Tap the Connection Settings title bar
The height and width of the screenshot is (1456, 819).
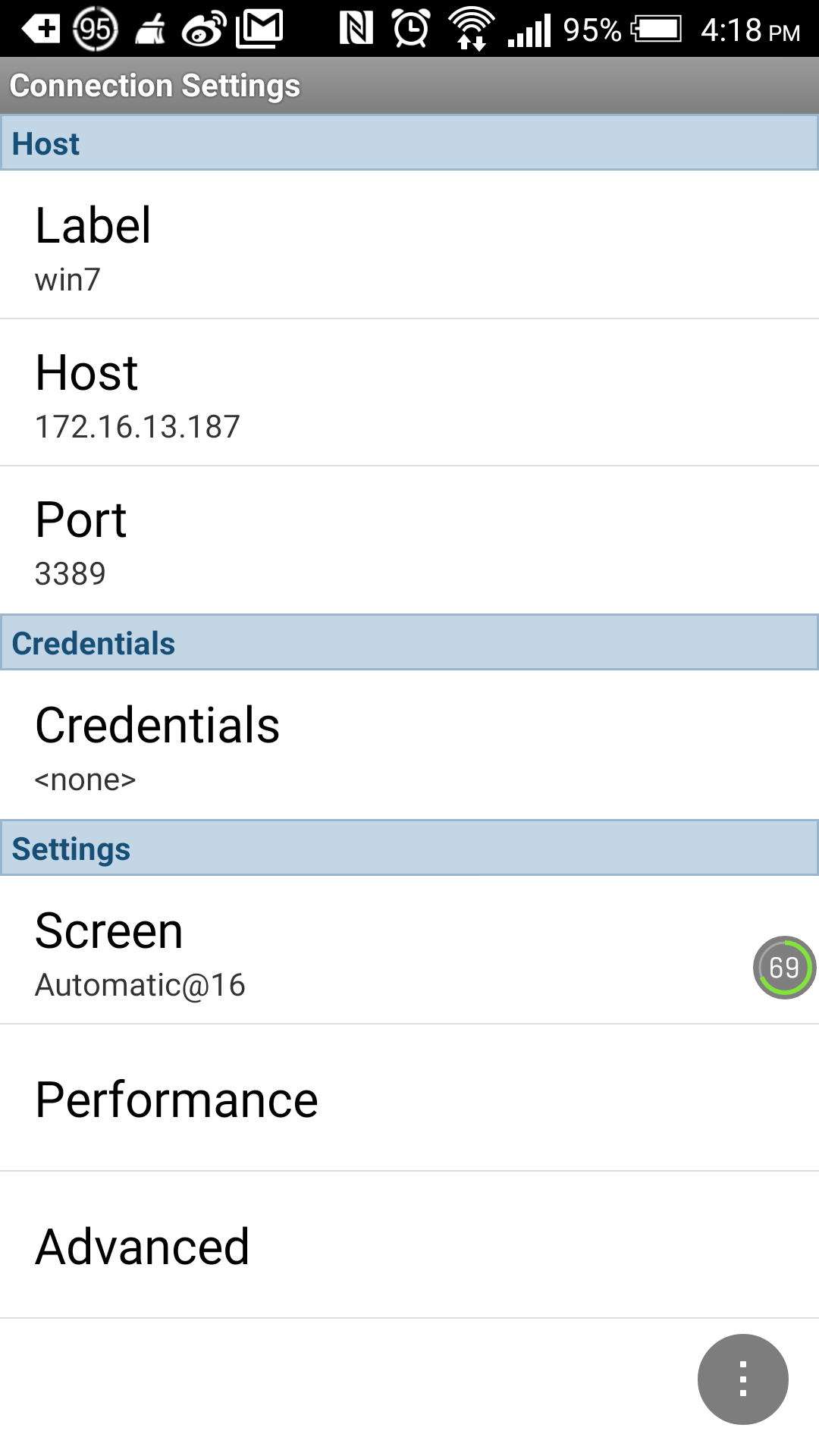(409, 86)
